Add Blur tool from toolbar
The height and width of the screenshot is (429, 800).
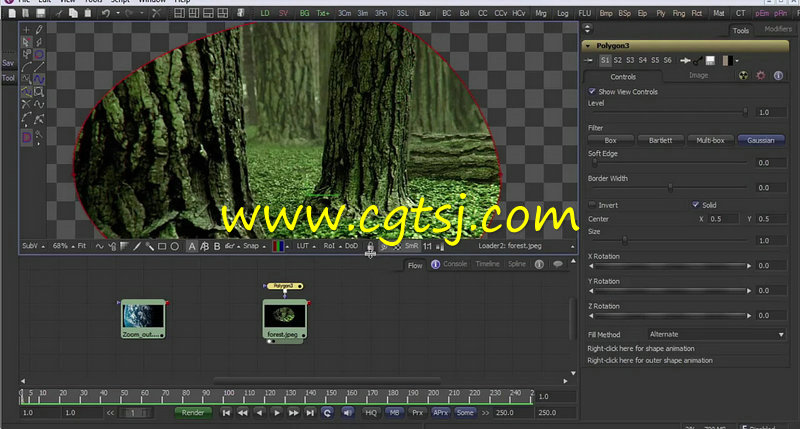click(x=424, y=14)
